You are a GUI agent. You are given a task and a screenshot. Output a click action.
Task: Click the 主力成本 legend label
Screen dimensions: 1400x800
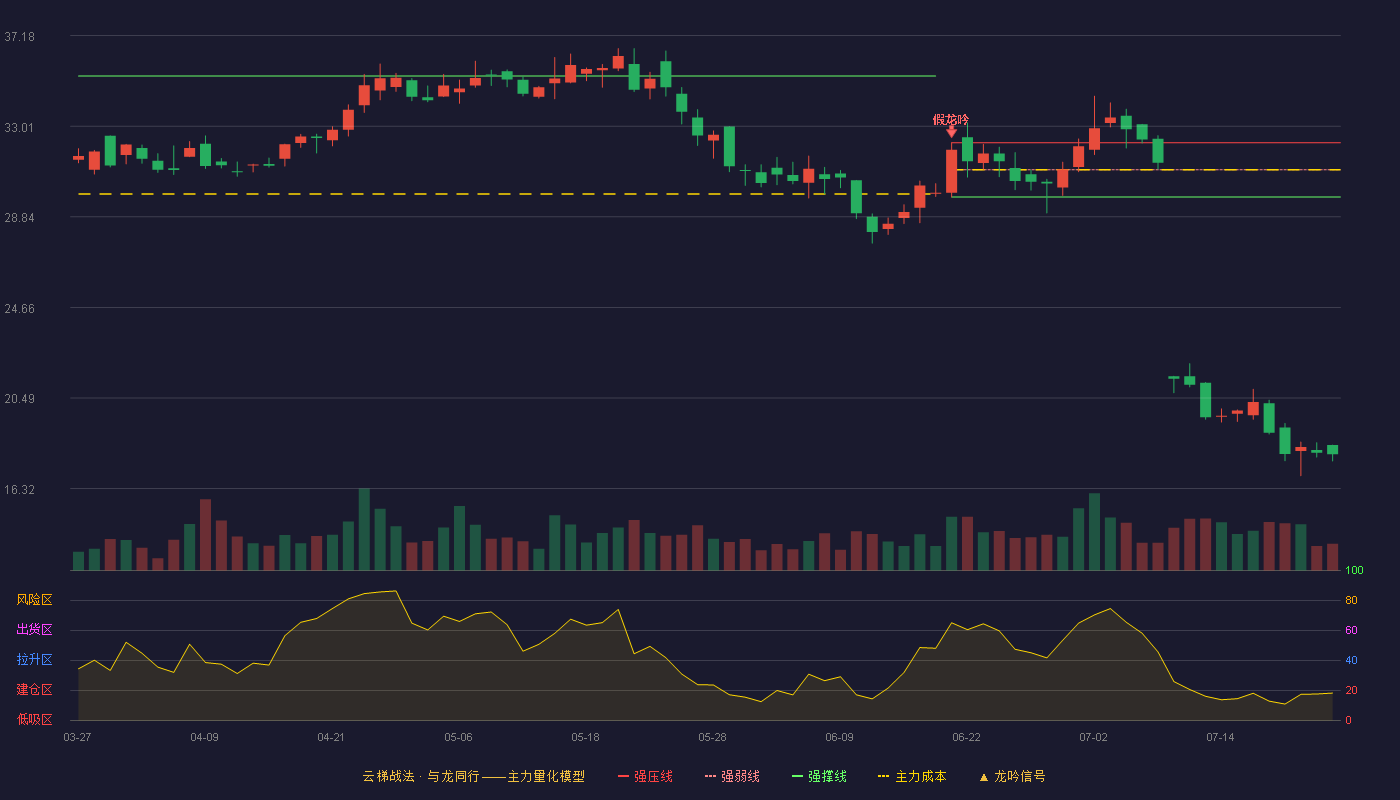coord(920,776)
